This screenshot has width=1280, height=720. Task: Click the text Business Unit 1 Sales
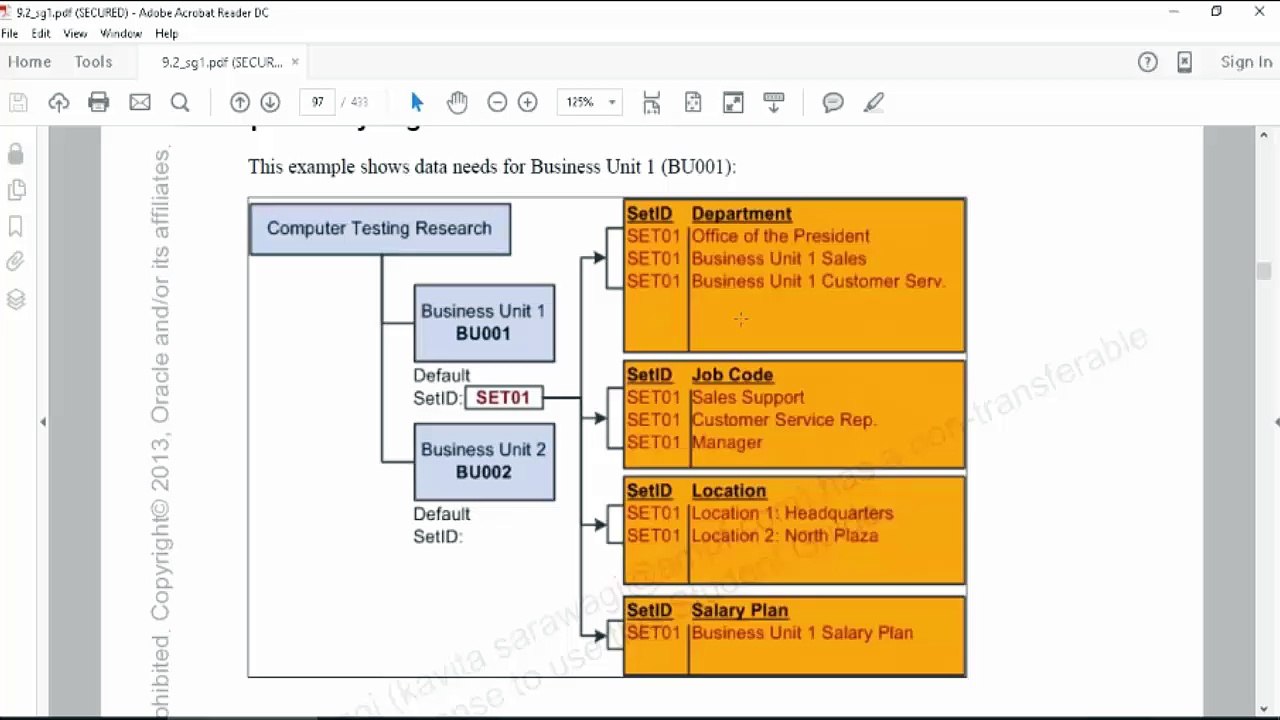point(779,258)
